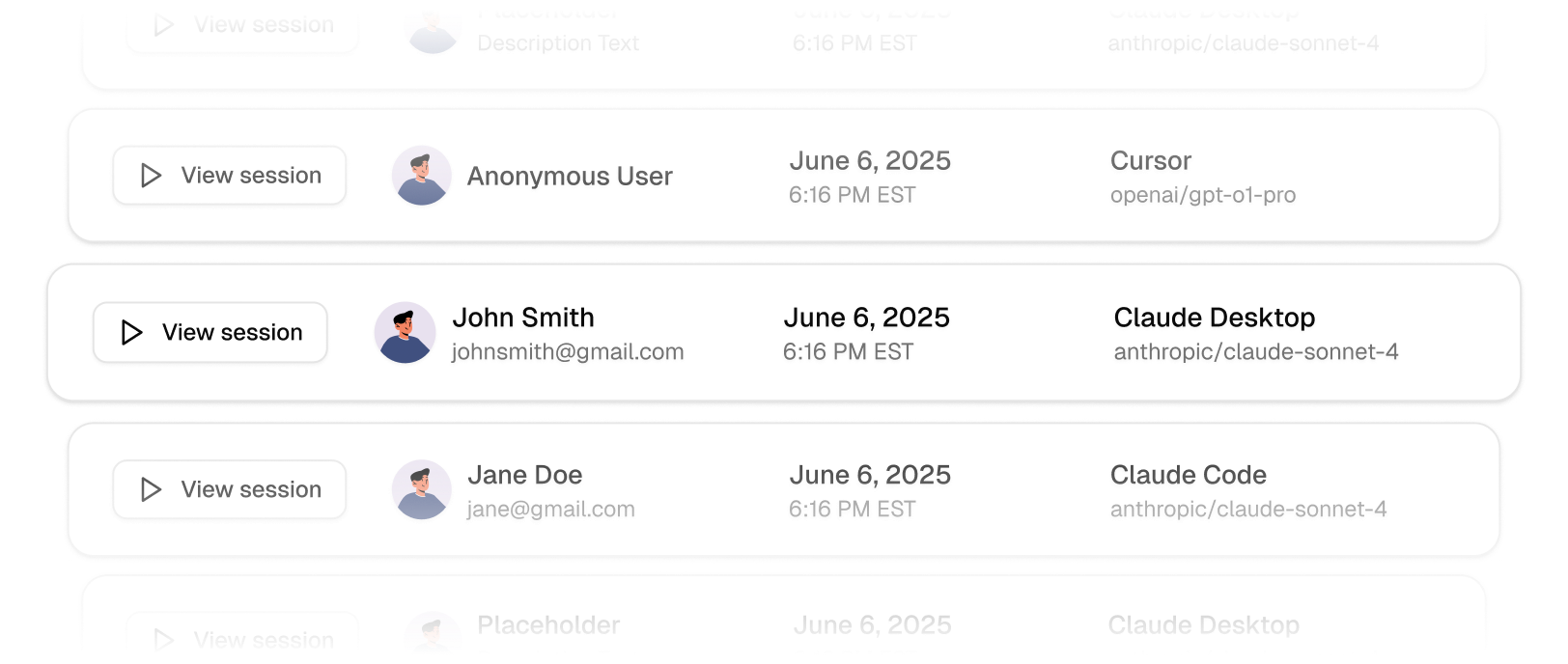1568x664 pixels.
Task: View session for Jane Doe
Action: point(230,489)
